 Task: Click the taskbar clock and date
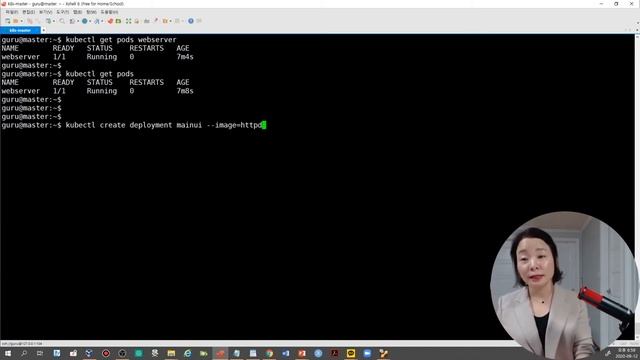(627, 353)
